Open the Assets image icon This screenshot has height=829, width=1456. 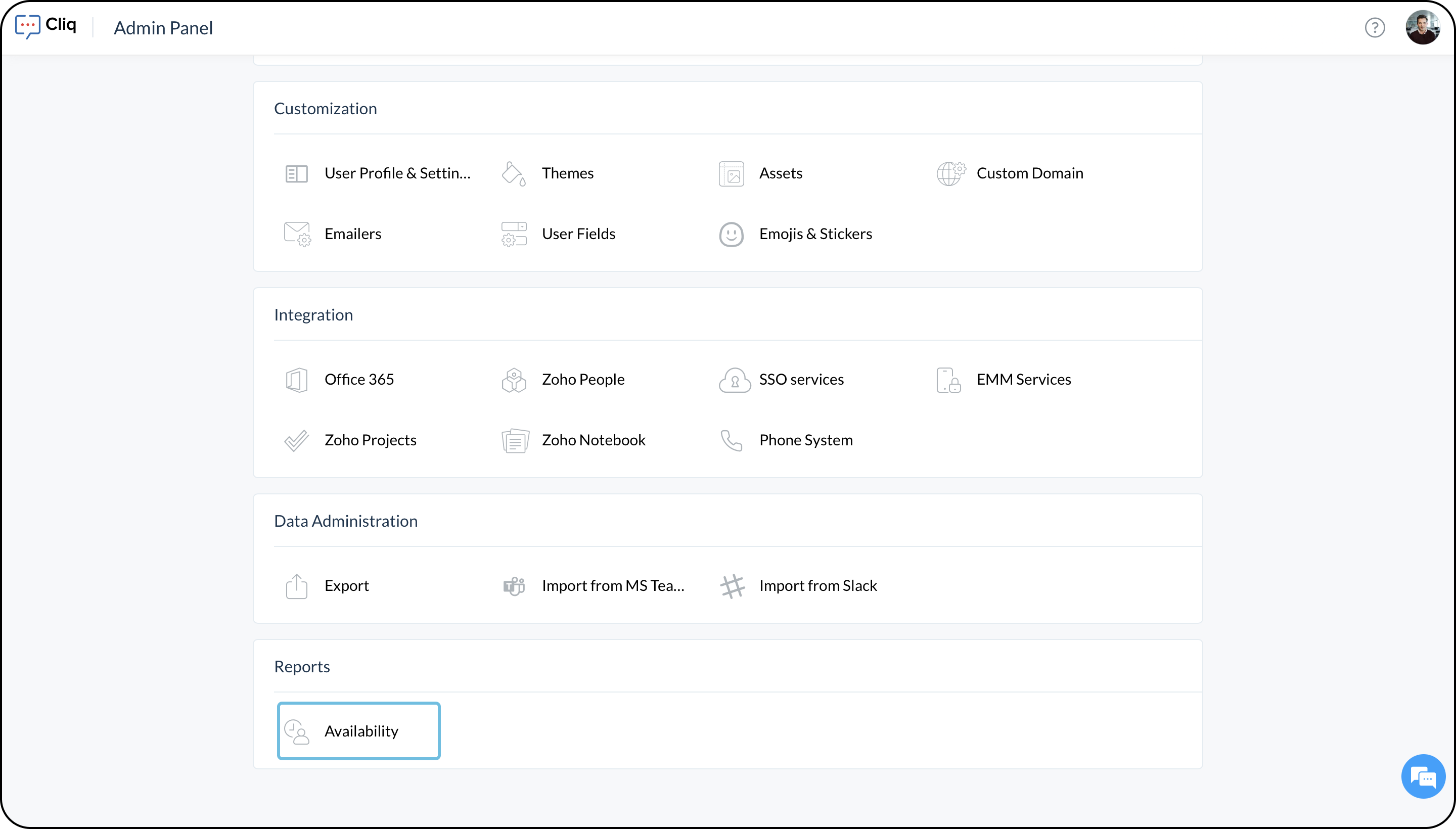click(731, 174)
